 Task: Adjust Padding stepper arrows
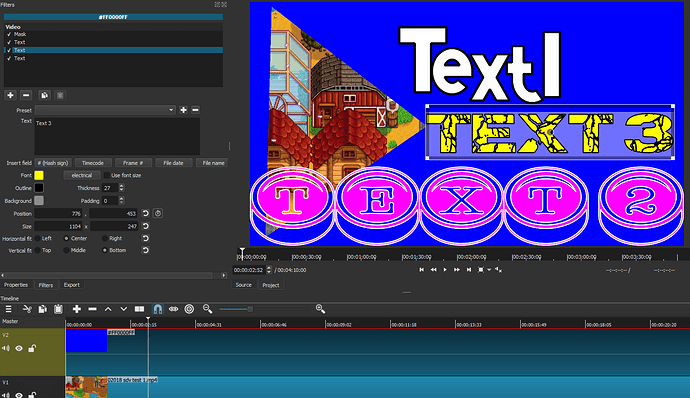point(121,201)
